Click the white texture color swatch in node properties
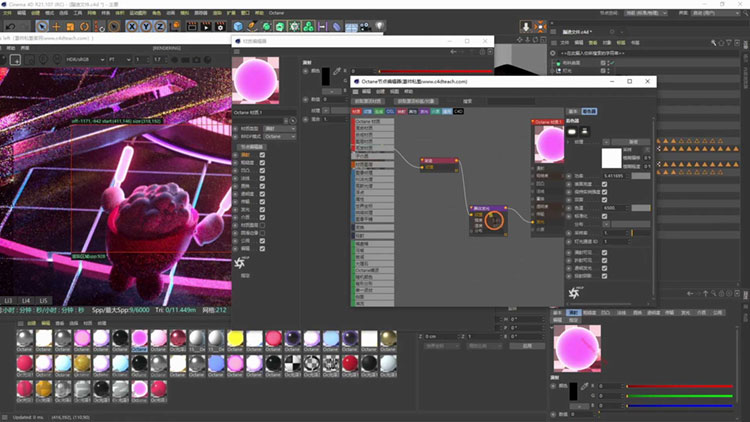750x422 pixels. pyautogui.click(x=612, y=156)
